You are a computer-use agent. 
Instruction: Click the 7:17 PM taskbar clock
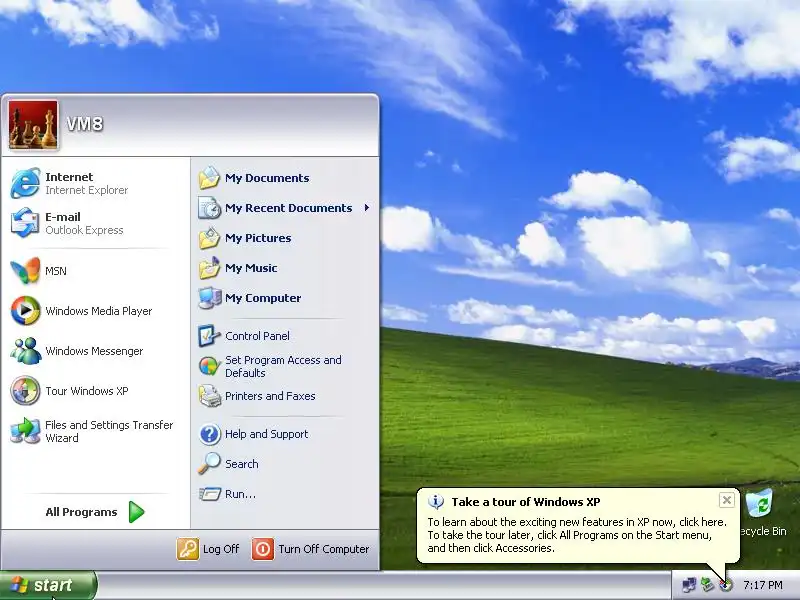763,585
